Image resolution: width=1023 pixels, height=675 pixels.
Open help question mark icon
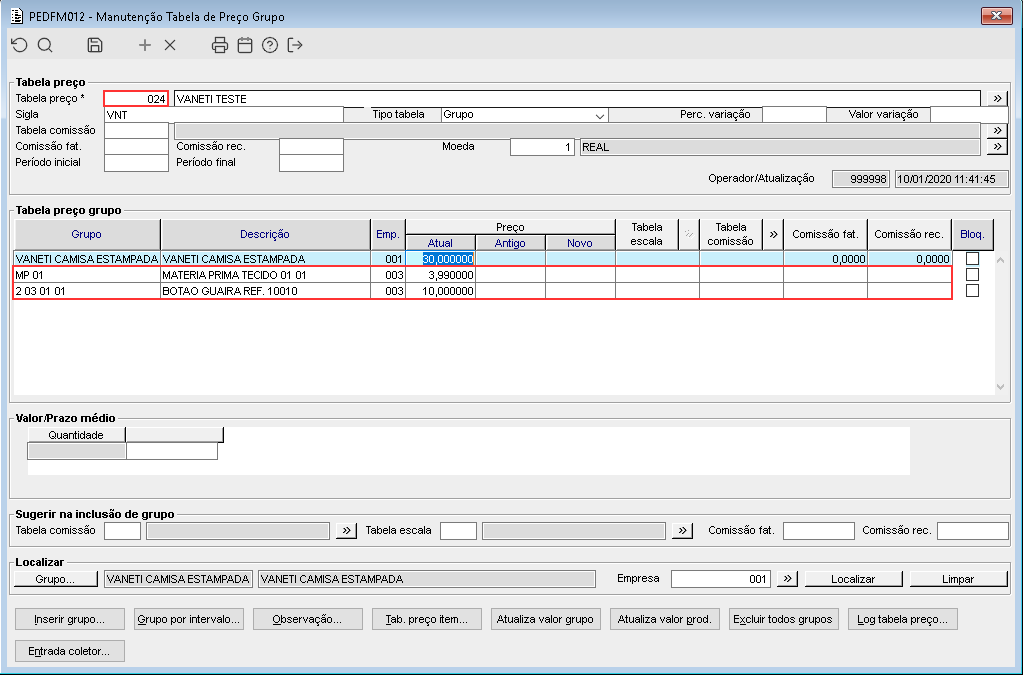pyautogui.click(x=270, y=45)
